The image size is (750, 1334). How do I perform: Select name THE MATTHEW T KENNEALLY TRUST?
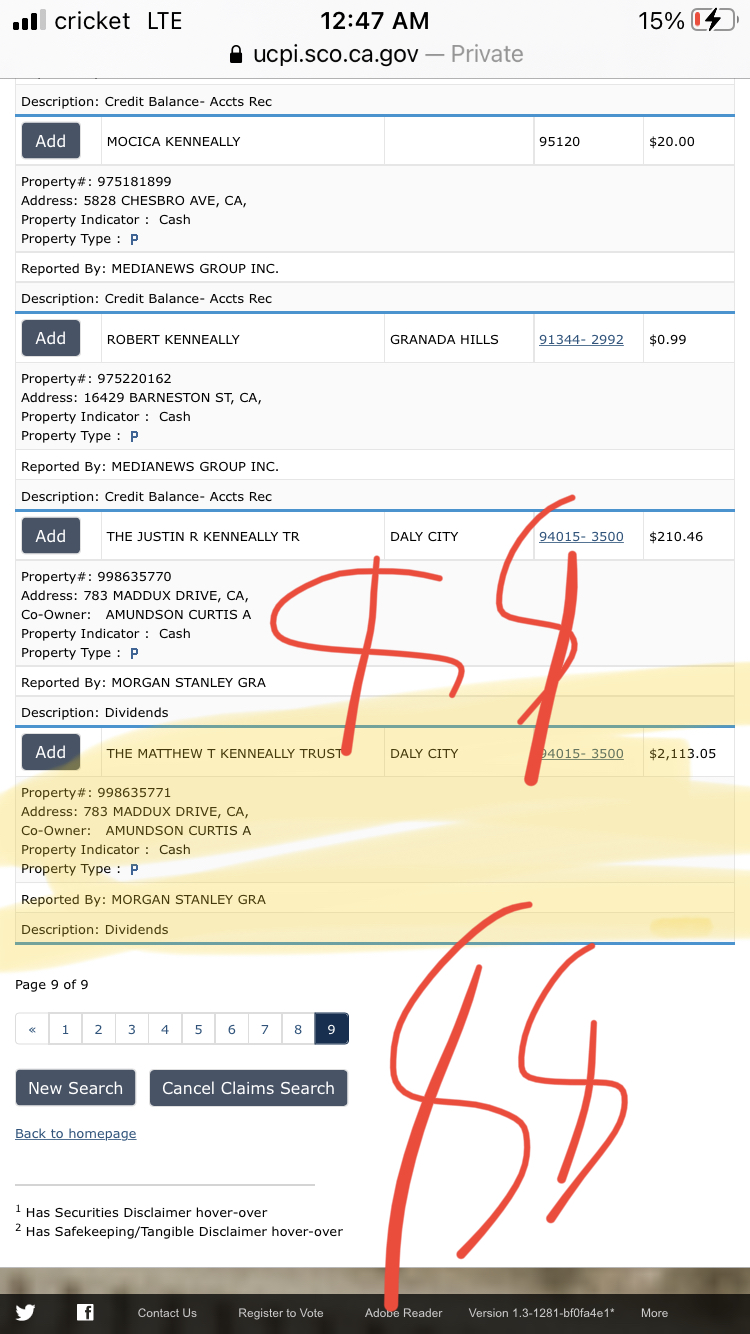pos(225,753)
